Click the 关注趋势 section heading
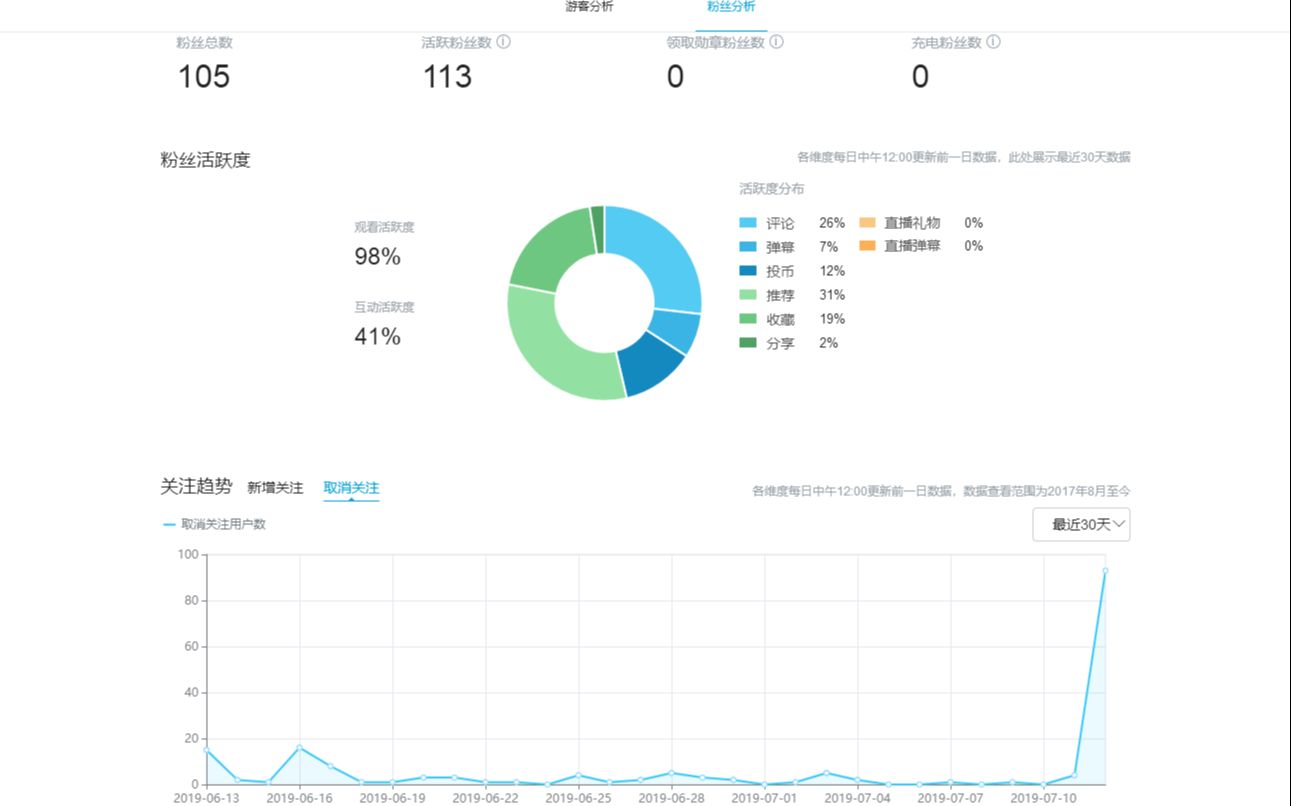 tap(196, 487)
